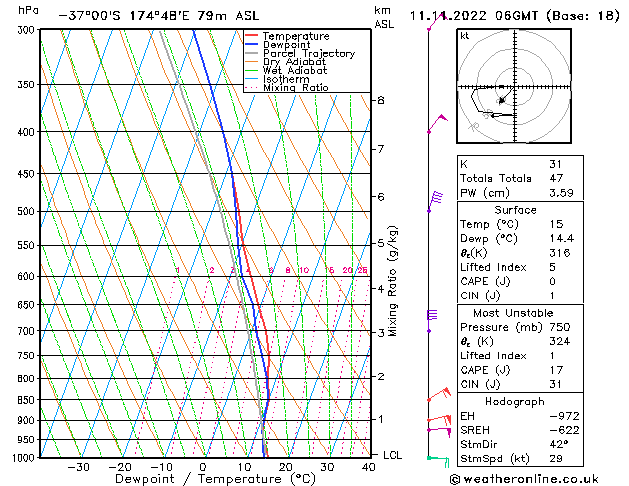Click the surface theta-e value 316
This screenshot has width=629, height=486.
click(x=560, y=253)
